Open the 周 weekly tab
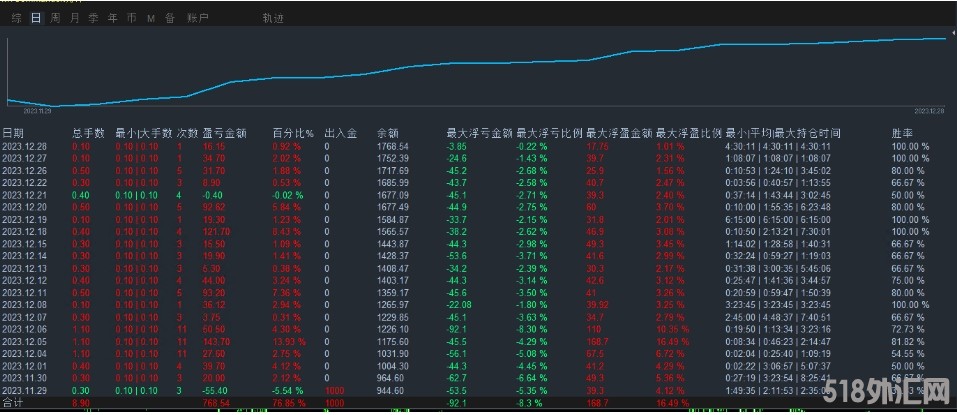The image size is (957, 415). [x=55, y=18]
